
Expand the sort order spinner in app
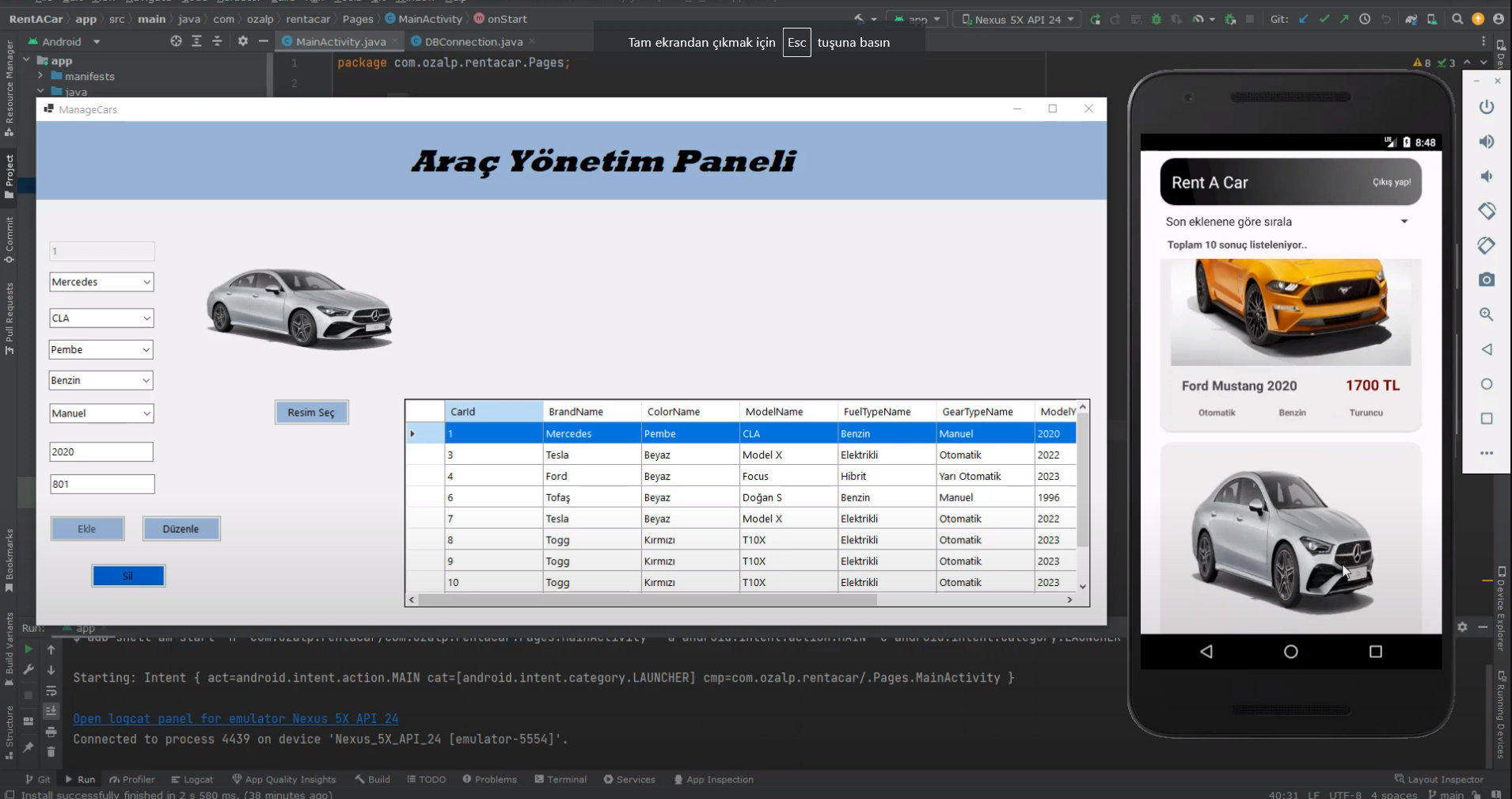pos(1404,222)
